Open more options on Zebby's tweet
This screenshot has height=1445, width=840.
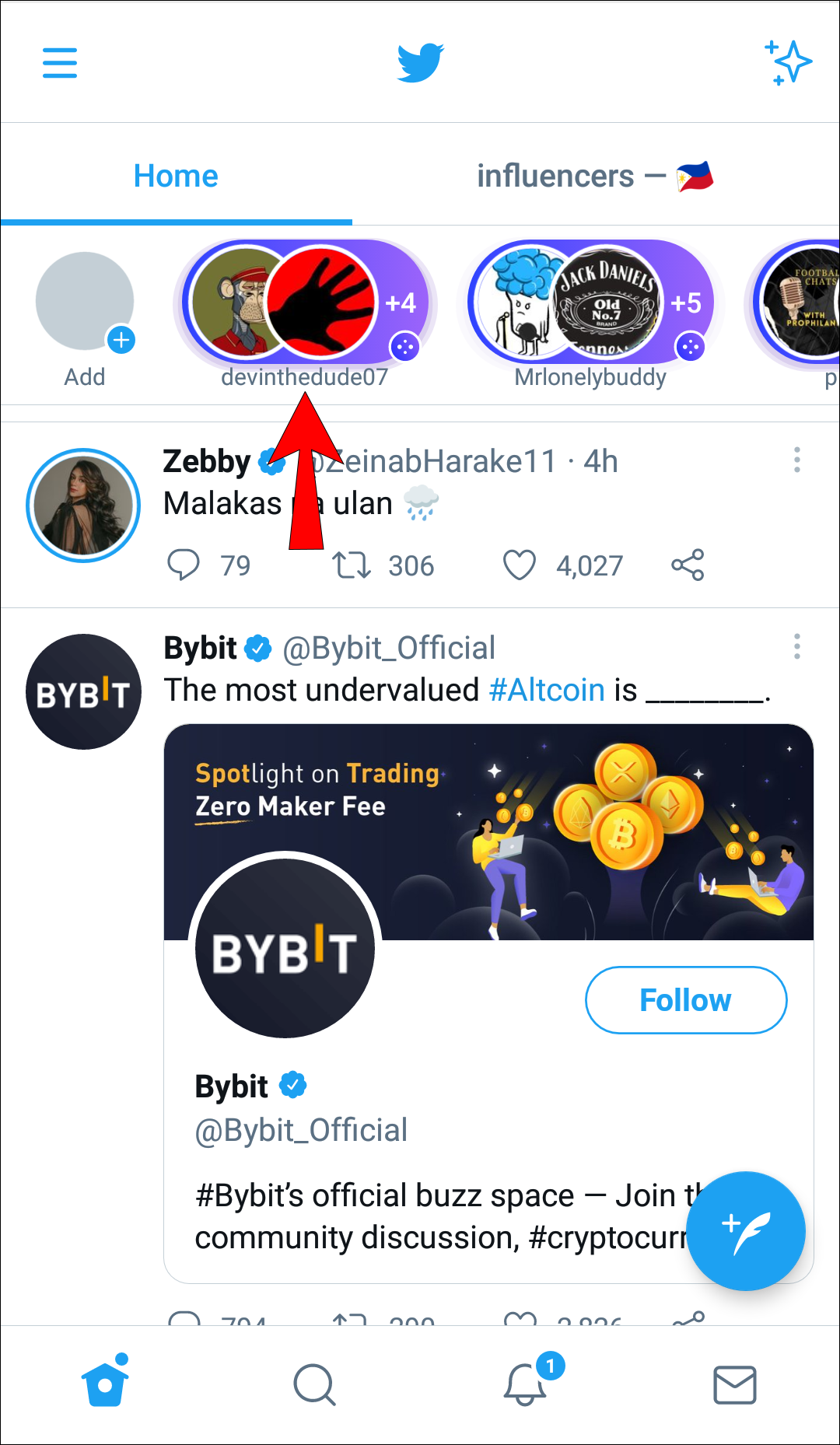pyautogui.click(x=796, y=460)
